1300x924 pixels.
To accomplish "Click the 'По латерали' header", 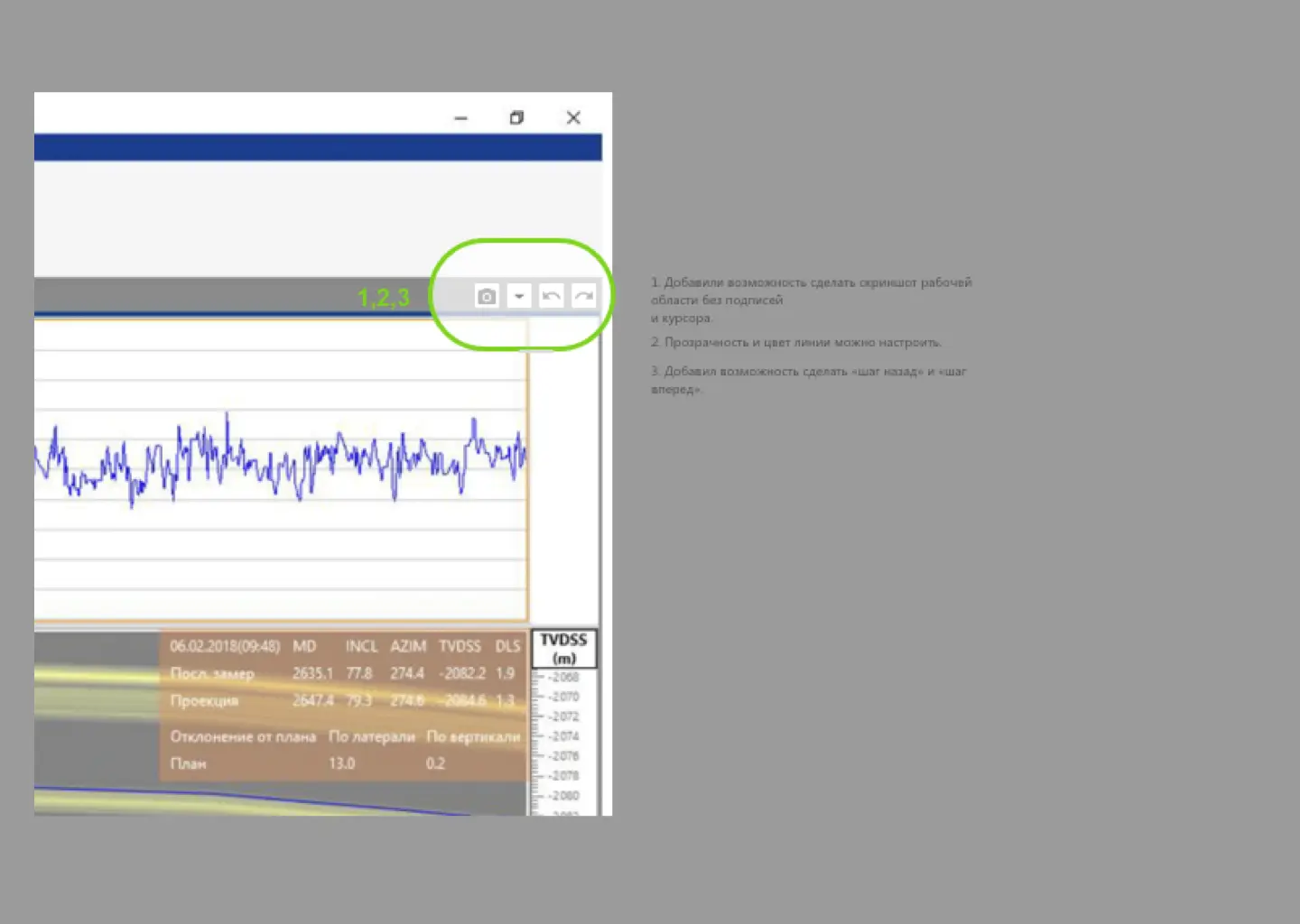I will [372, 736].
